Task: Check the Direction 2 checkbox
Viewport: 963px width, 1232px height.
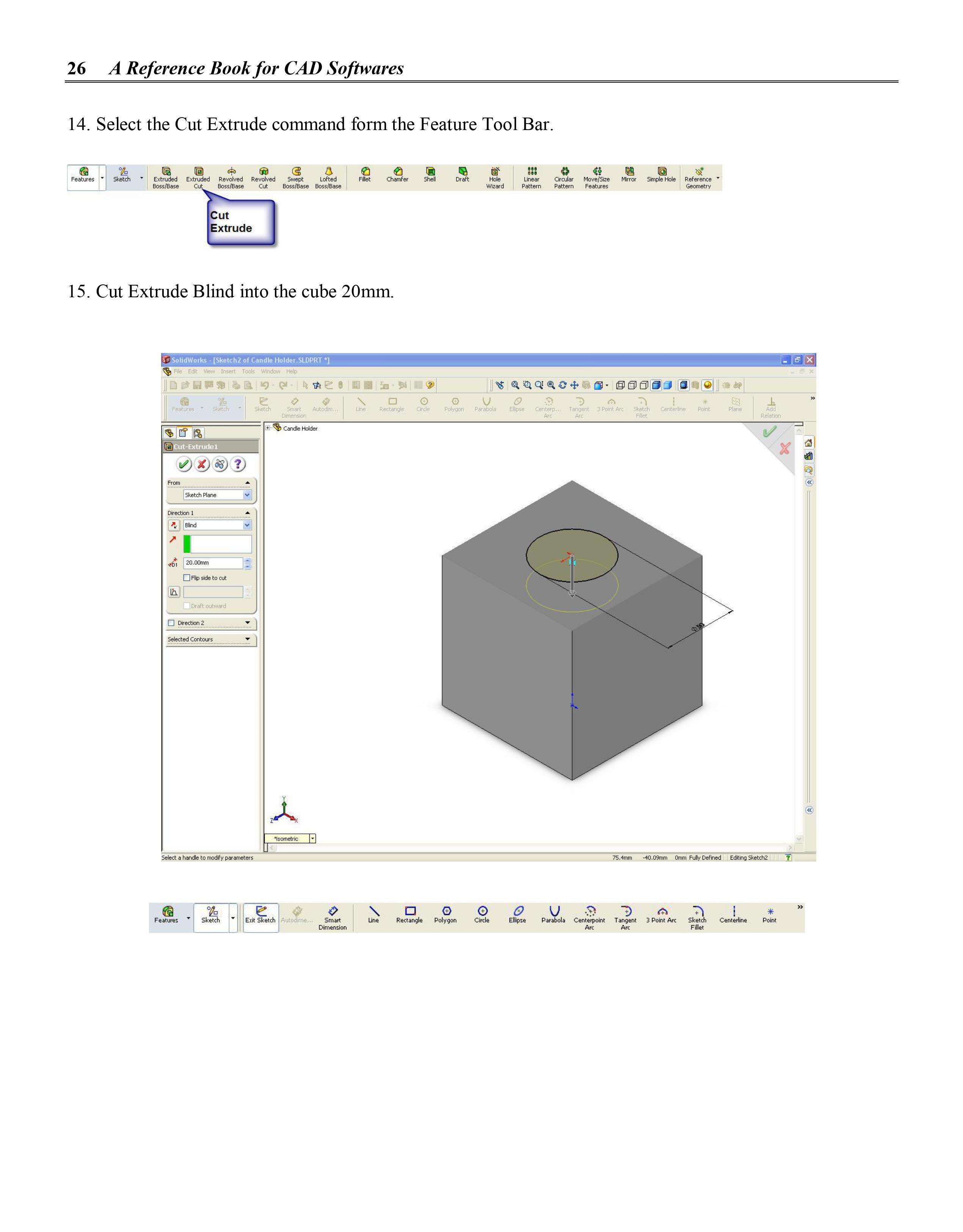Action: tap(171, 623)
